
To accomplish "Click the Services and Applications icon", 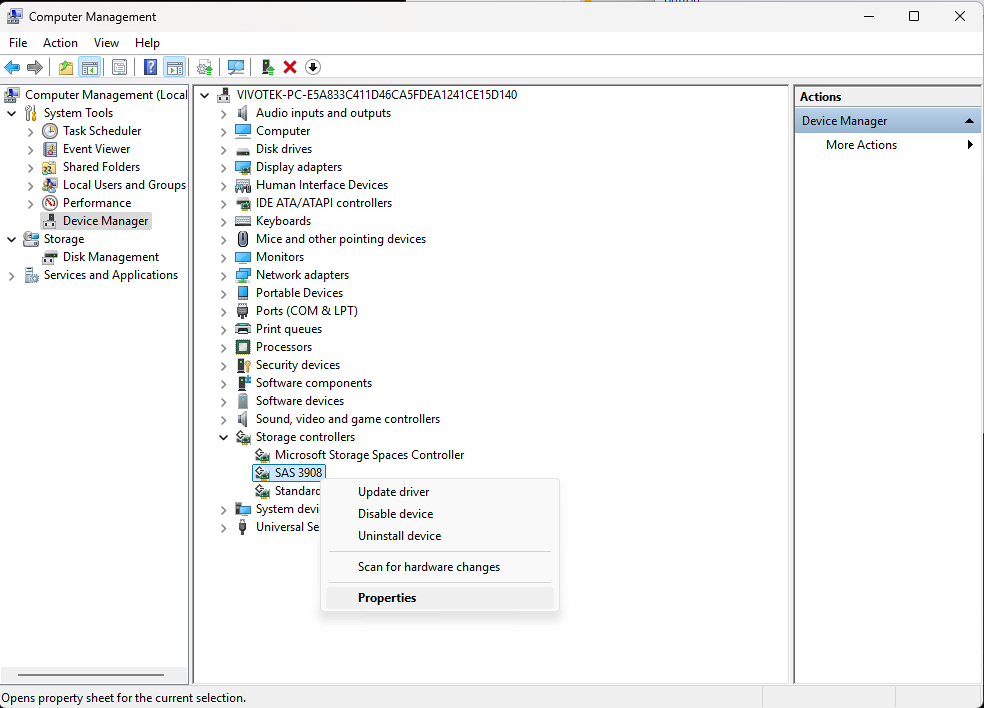I will 31,275.
